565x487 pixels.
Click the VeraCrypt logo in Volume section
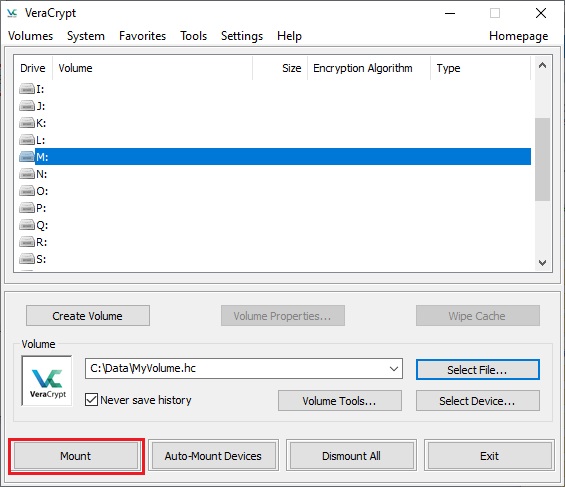pos(47,381)
